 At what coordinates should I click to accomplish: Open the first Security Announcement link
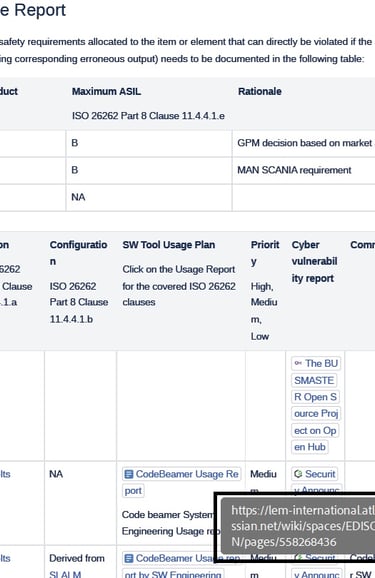point(316,481)
